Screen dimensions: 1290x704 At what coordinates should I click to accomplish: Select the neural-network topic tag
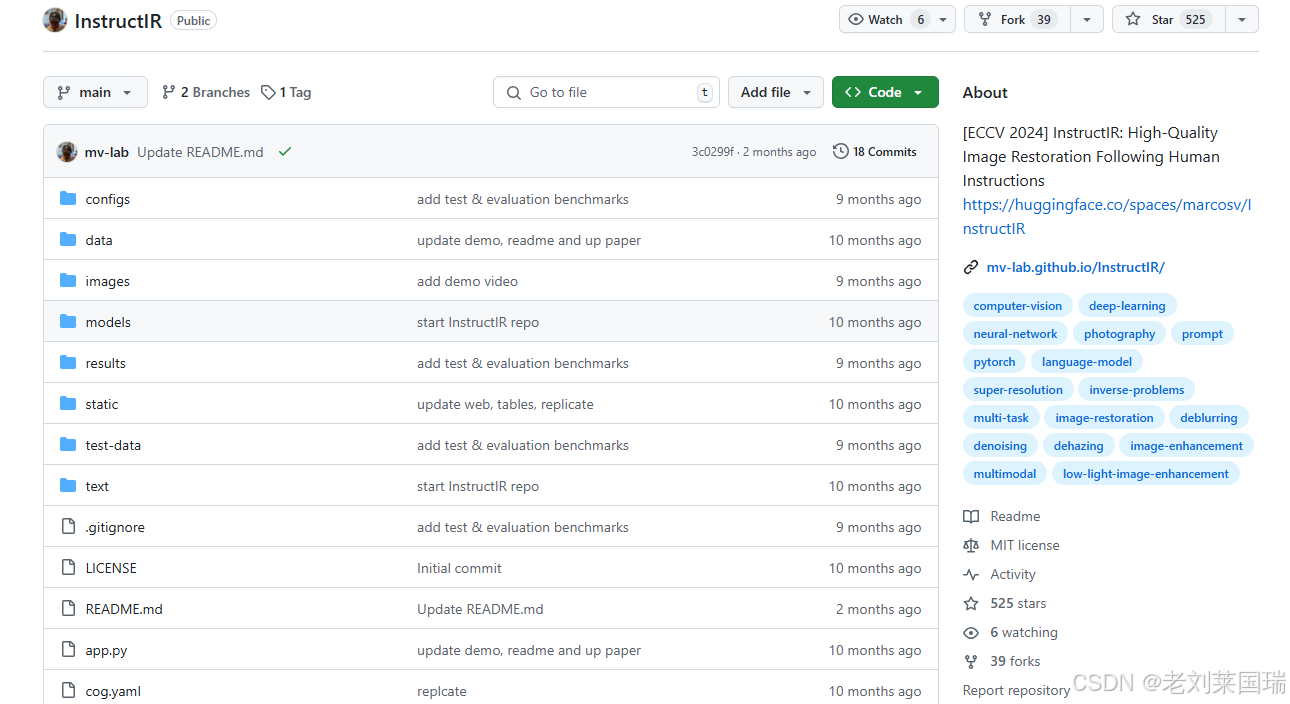[1015, 334]
